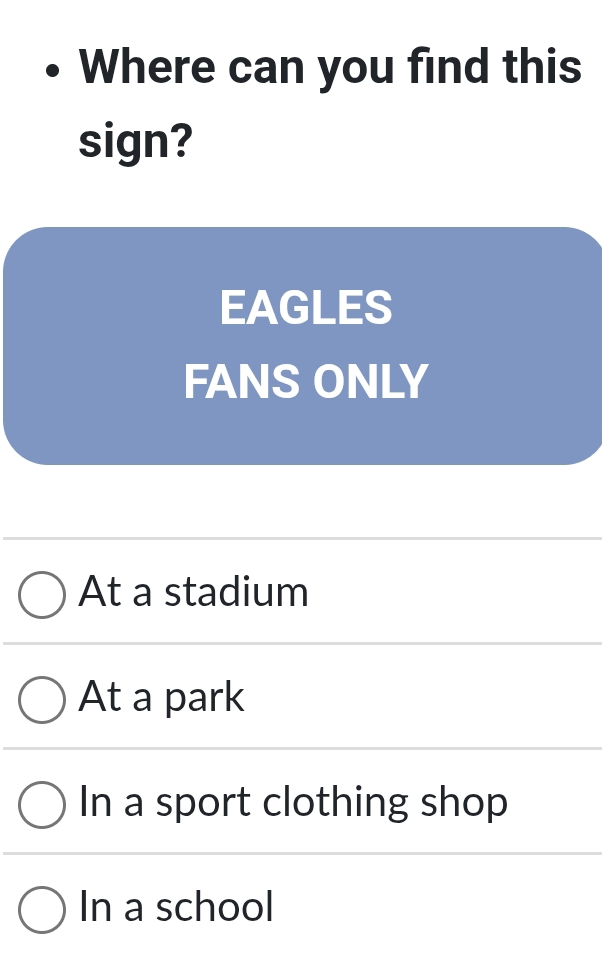The height and width of the screenshot is (975, 602).
Task: Click the "At a park" answer text
Action: click(160, 698)
